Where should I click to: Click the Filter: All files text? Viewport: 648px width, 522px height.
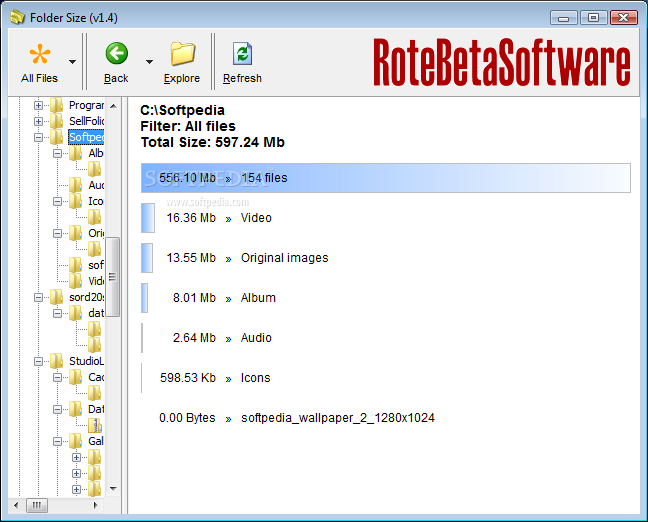coord(188,126)
